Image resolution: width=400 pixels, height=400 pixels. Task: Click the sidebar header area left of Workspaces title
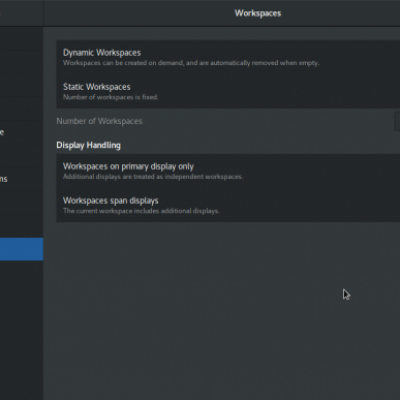pyautogui.click(x=21, y=13)
